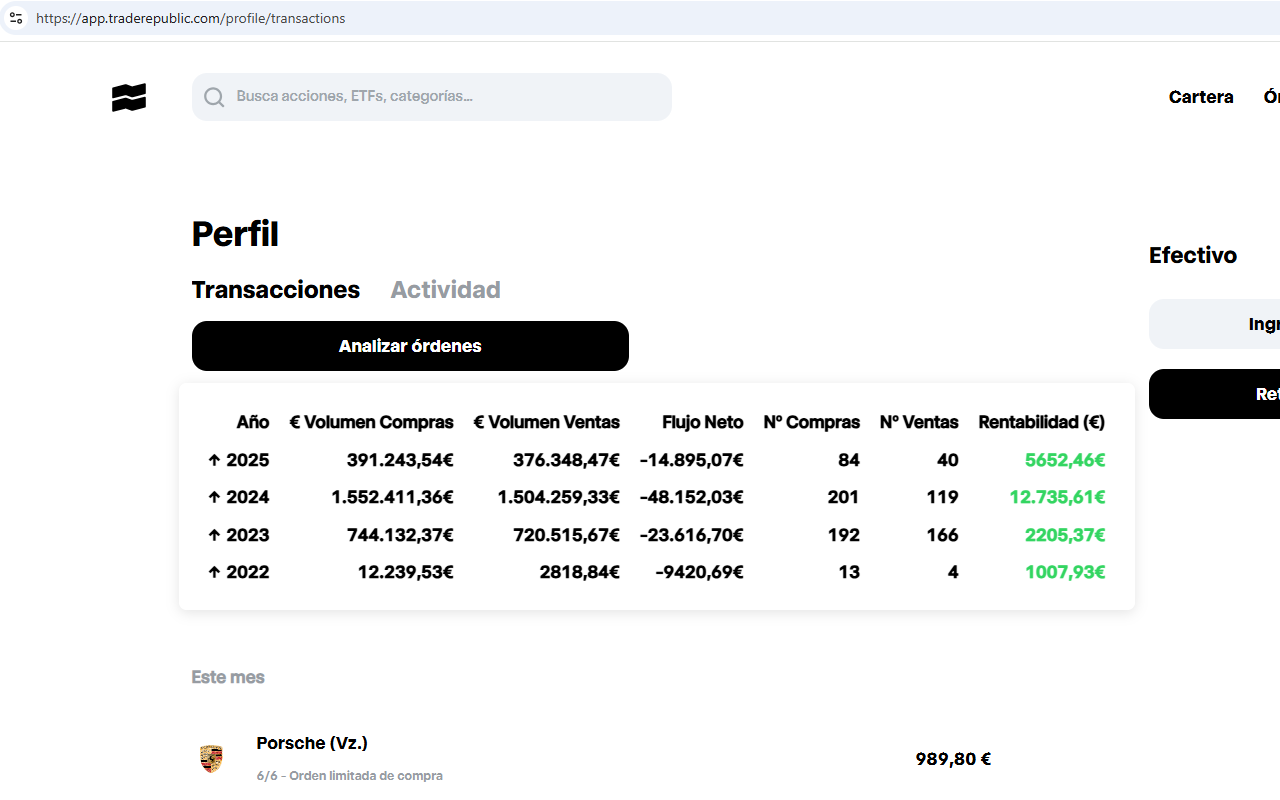Image resolution: width=1280 pixels, height=800 pixels.
Task: Open site information icon in address bar
Action: pyautogui.click(x=15, y=18)
